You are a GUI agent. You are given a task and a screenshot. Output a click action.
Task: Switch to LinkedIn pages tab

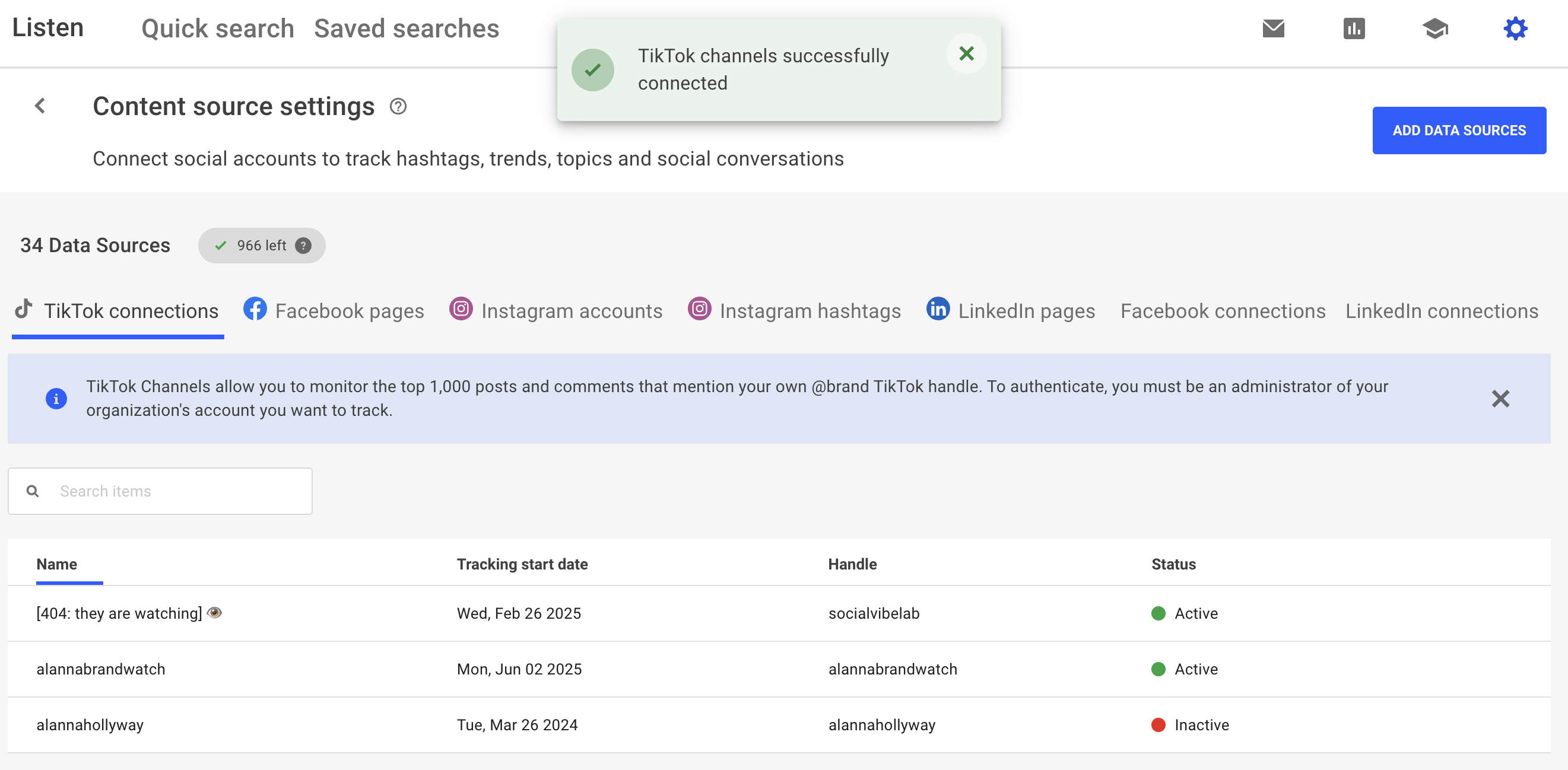(x=1011, y=311)
